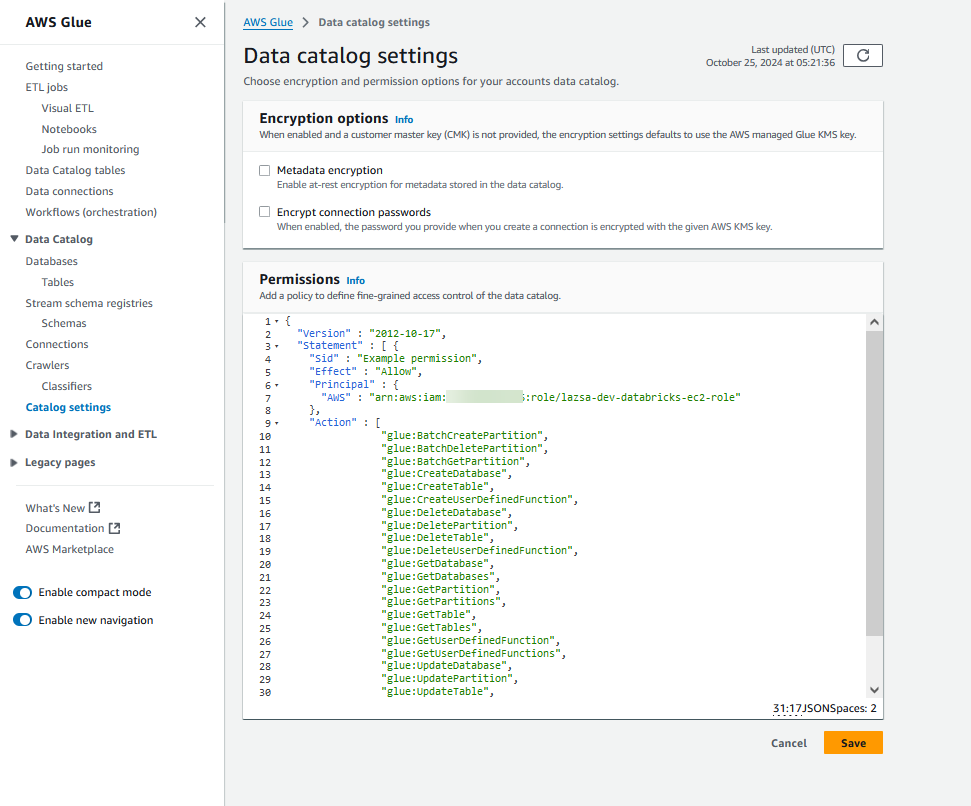Open Data Catalog tables
Image resolution: width=971 pixels, height=806 pixels.
tap(75, 170)
